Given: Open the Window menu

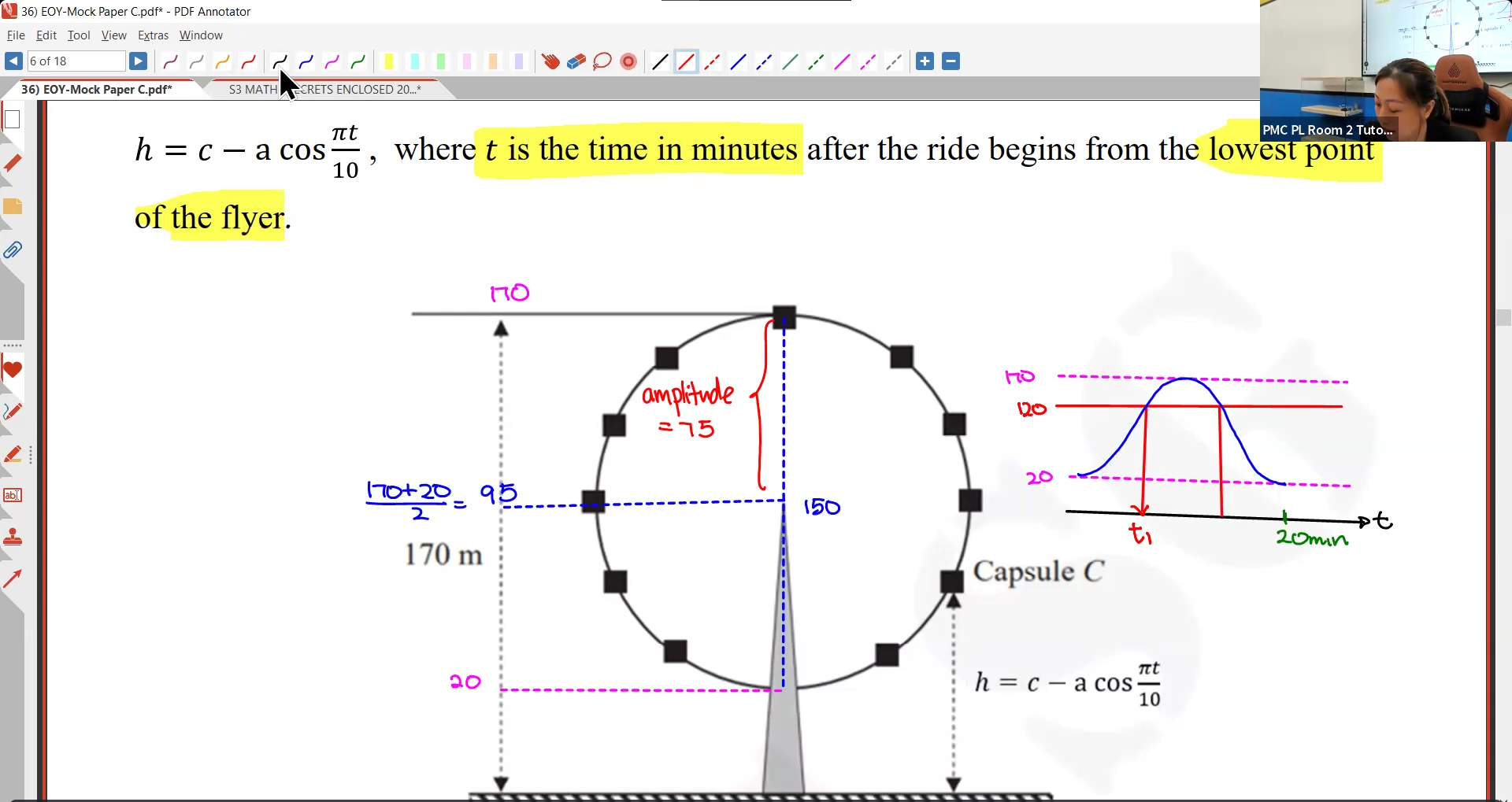Looking at the screenshot, I should tap(201, 35).
